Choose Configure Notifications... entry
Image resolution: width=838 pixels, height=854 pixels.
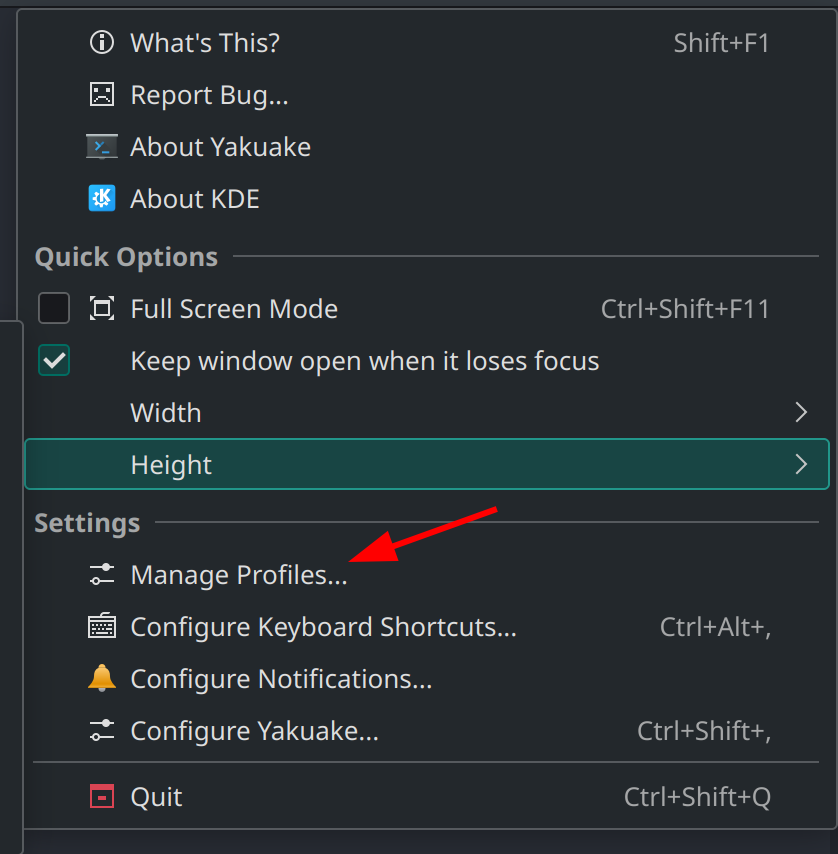tap(427, 679)
